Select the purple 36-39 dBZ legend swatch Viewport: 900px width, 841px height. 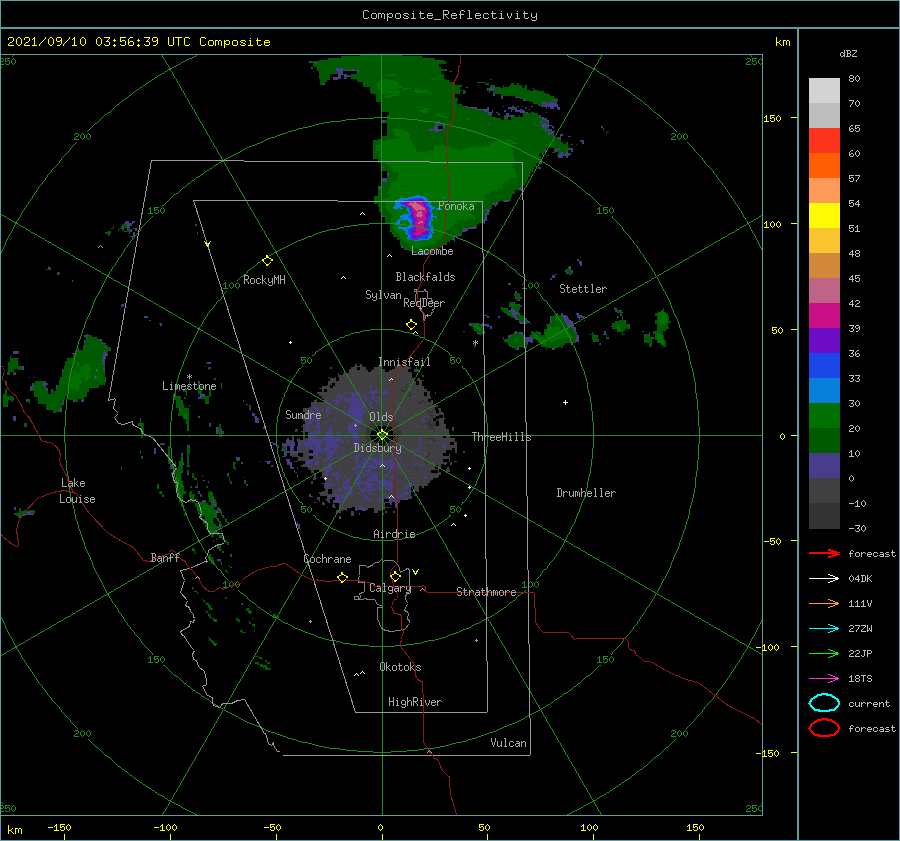pos(824,340)
